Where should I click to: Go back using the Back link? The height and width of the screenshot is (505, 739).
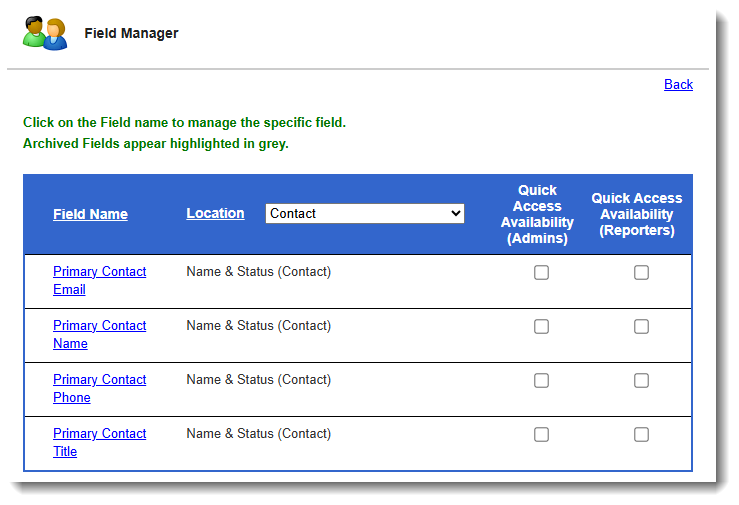coord(678,84)
